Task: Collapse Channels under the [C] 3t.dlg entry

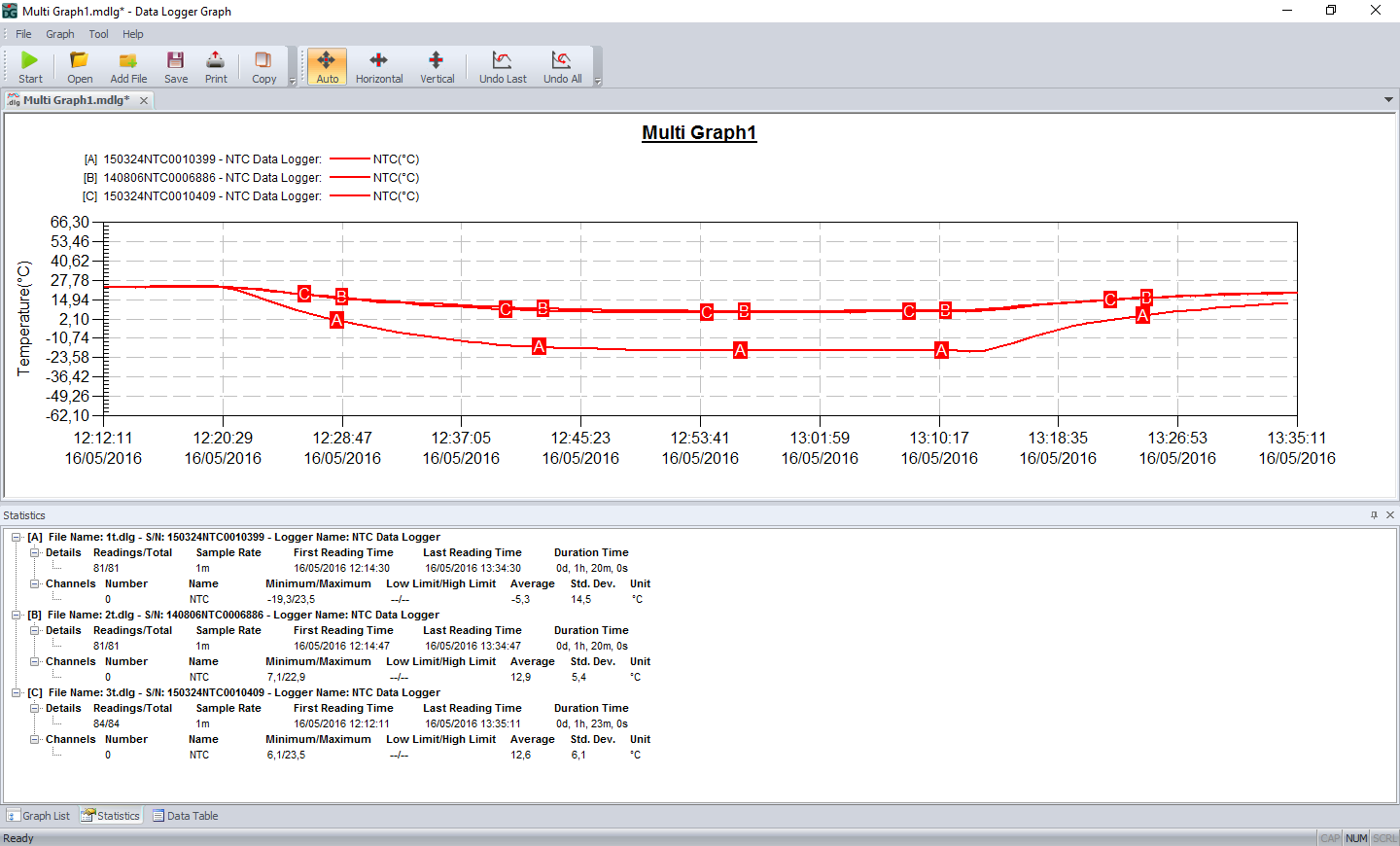Action: [x=32, y=739]
